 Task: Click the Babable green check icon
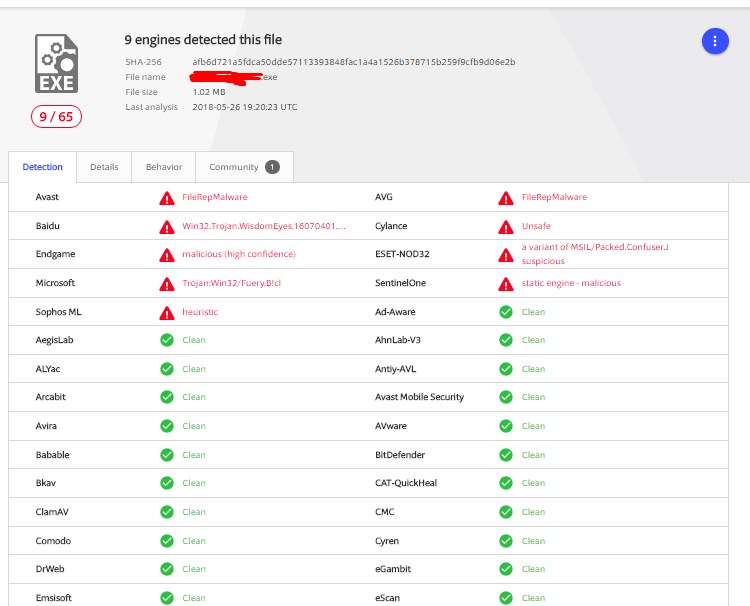pos(167,455)
